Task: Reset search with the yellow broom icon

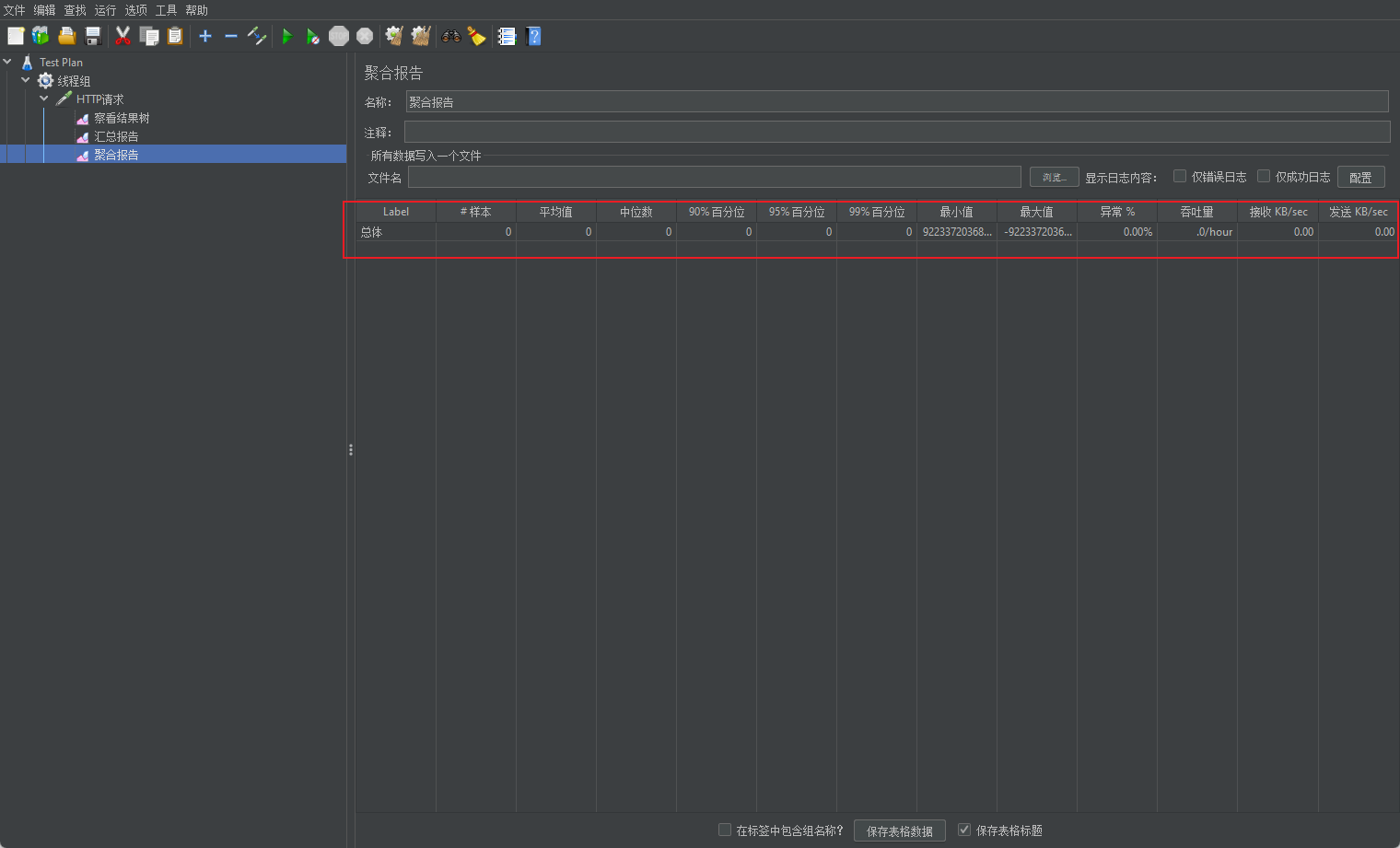Action: click(476, 36)
